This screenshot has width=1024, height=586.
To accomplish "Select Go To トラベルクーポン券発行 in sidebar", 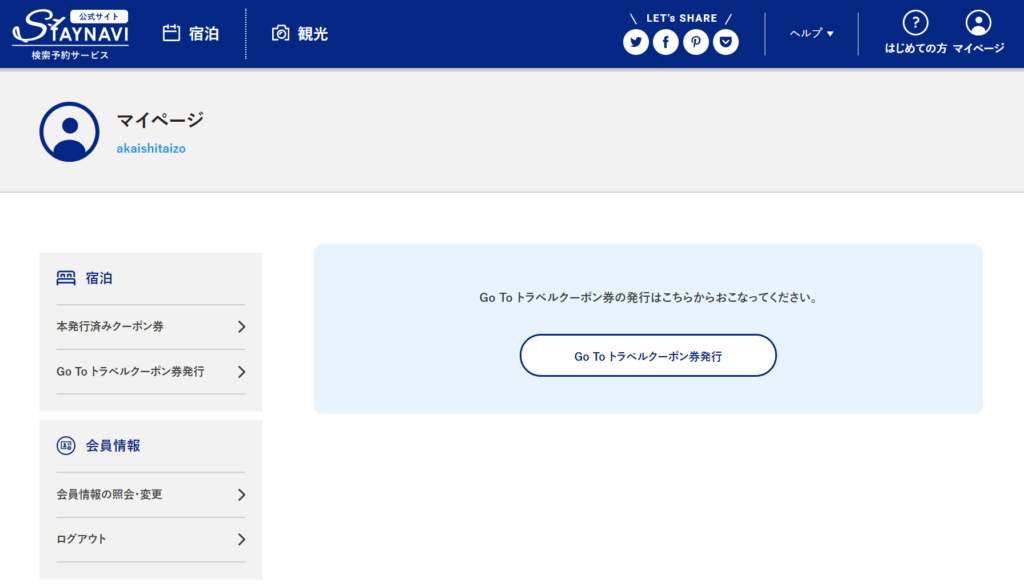I will click(x=131, y=372).
